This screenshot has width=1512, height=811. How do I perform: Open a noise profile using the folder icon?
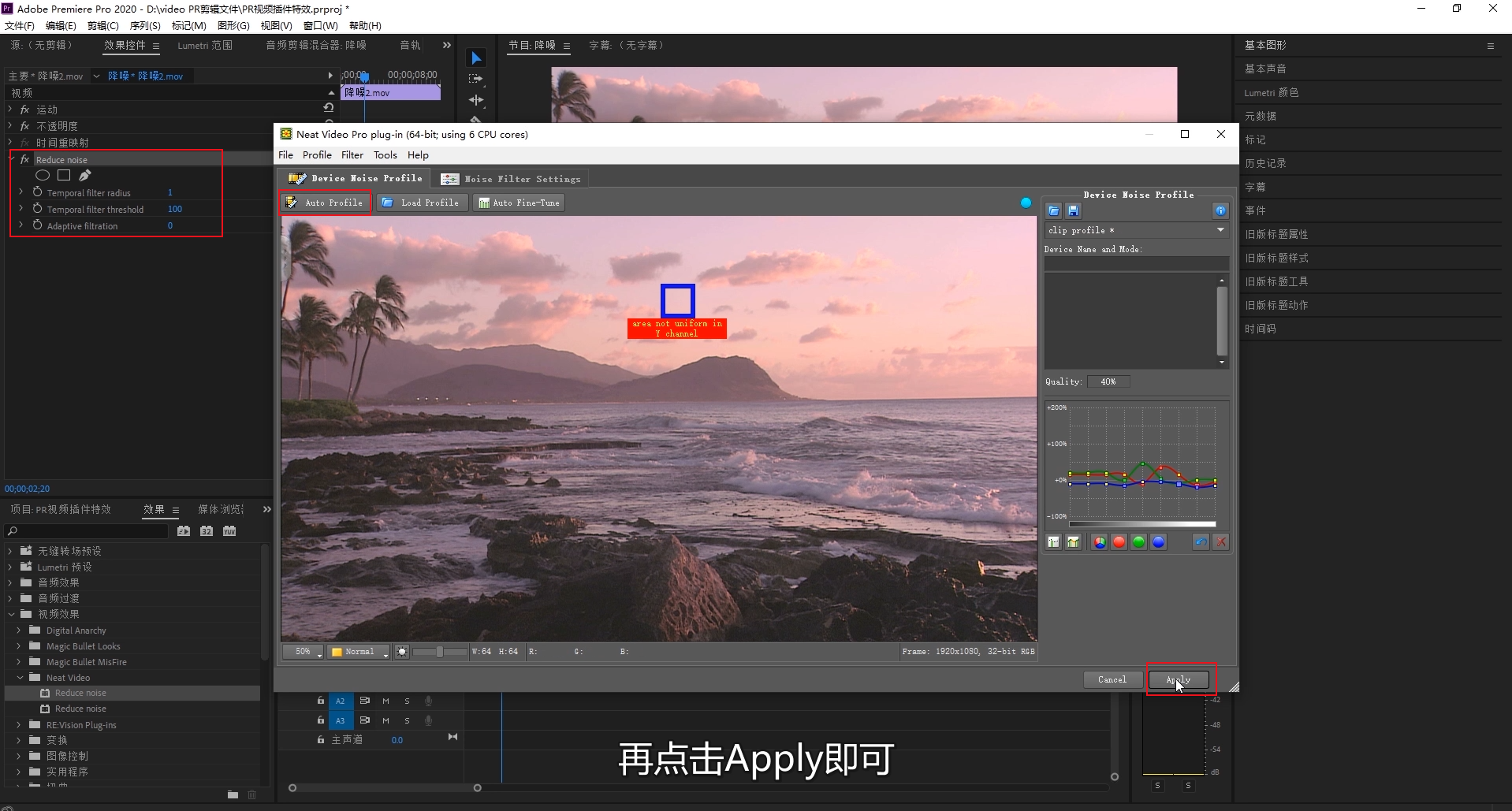coord(1053,210)
